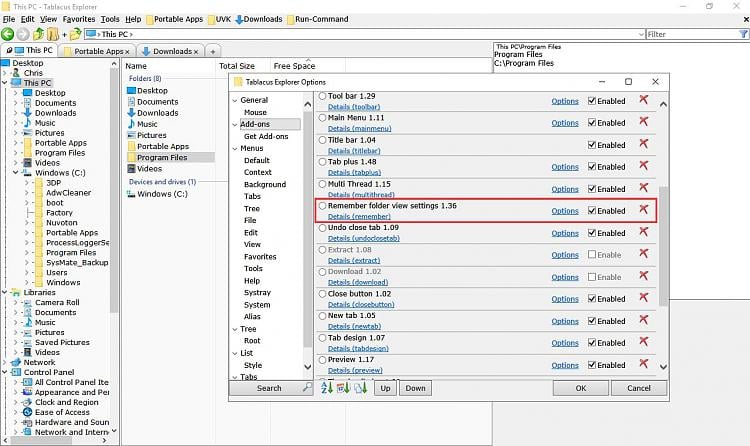
Task: Open the Tools menu
Action: [x=110, y=19]
